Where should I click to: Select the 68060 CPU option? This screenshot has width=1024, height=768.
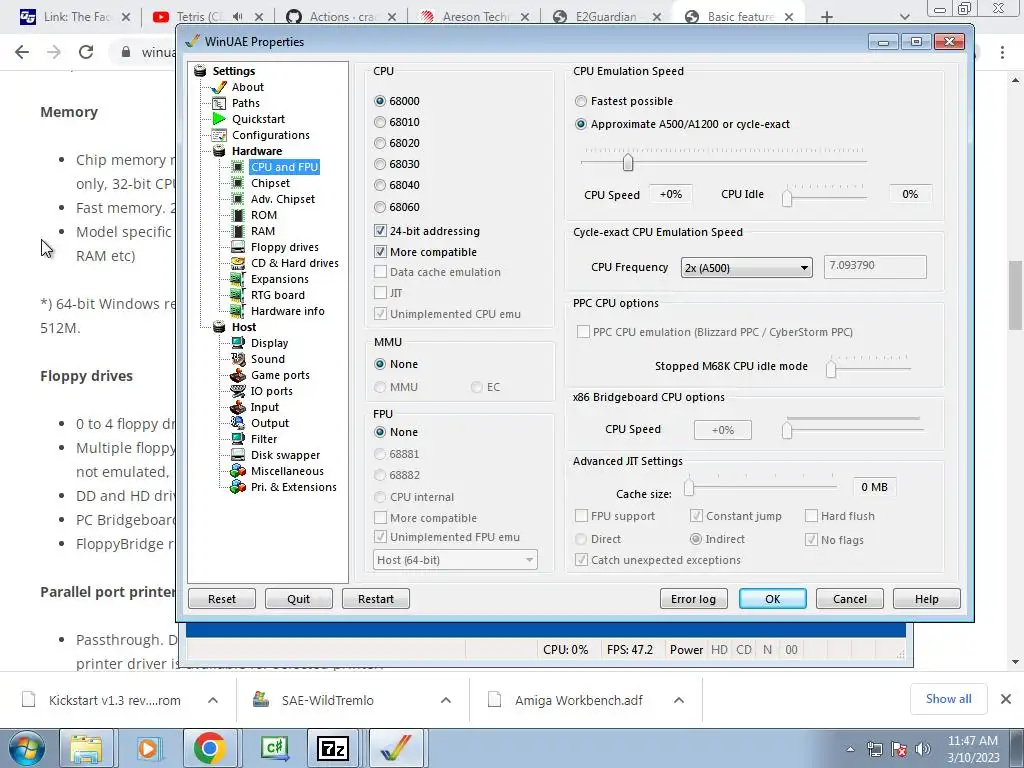[379, 207]
